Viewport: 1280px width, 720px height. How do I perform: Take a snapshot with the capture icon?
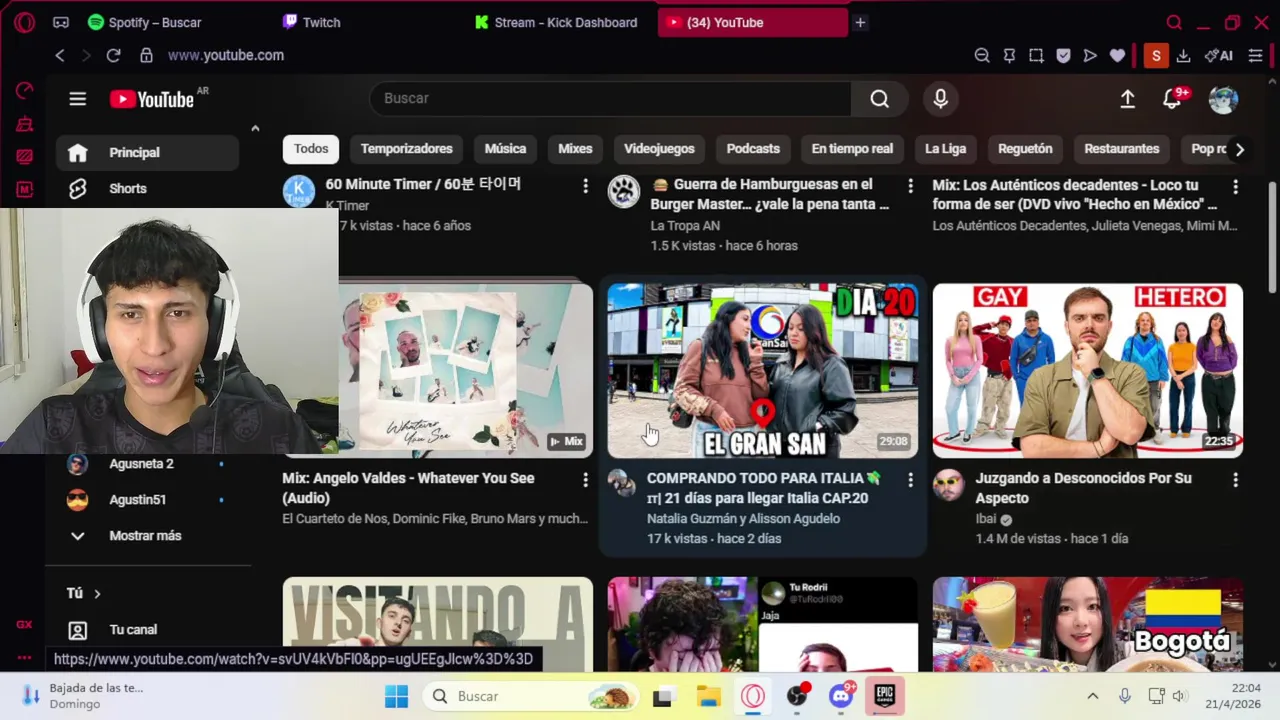point(1036,56)
